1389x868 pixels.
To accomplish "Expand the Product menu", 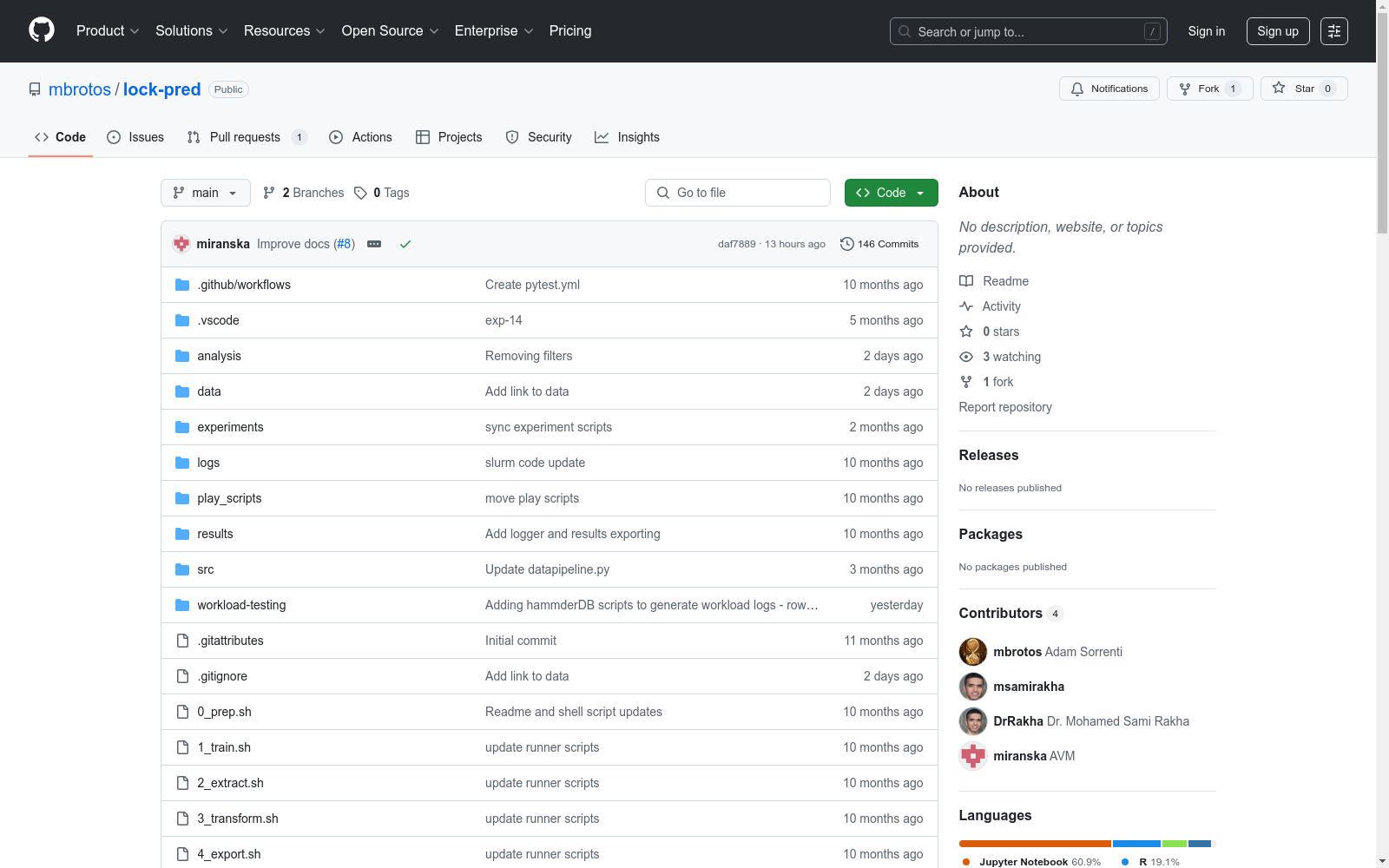I will click(108, 31).
